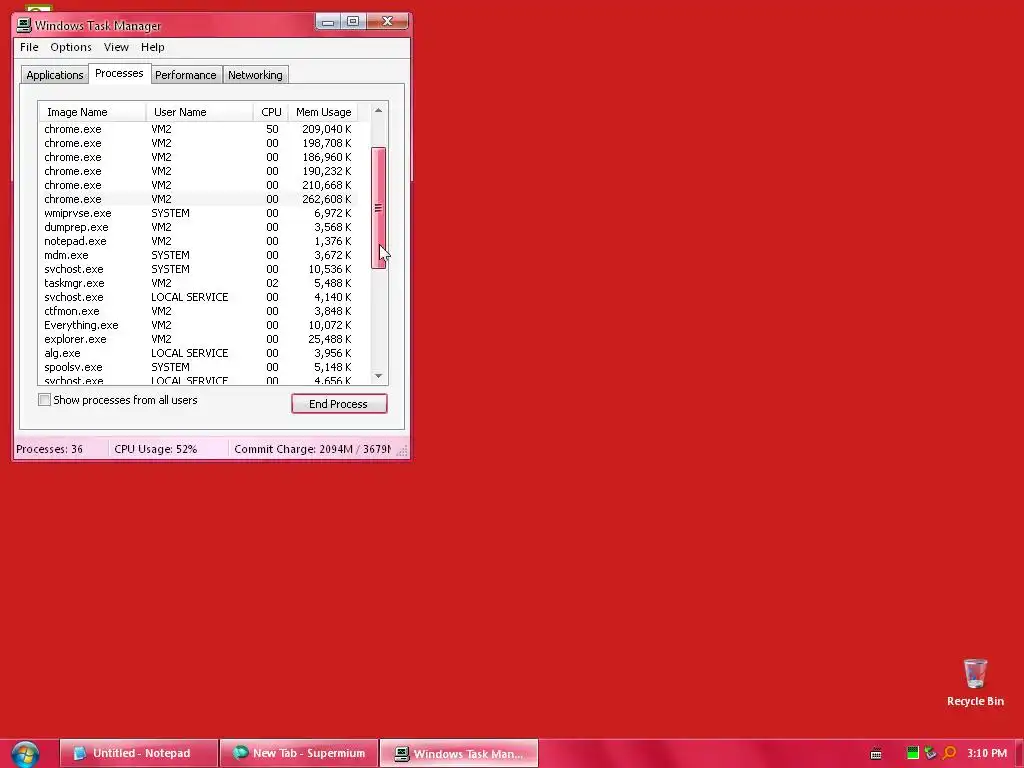This screenshot has width=1024, height=768.
Task: Select chrome.exe using 190,232 K
Action: point(198,171)
